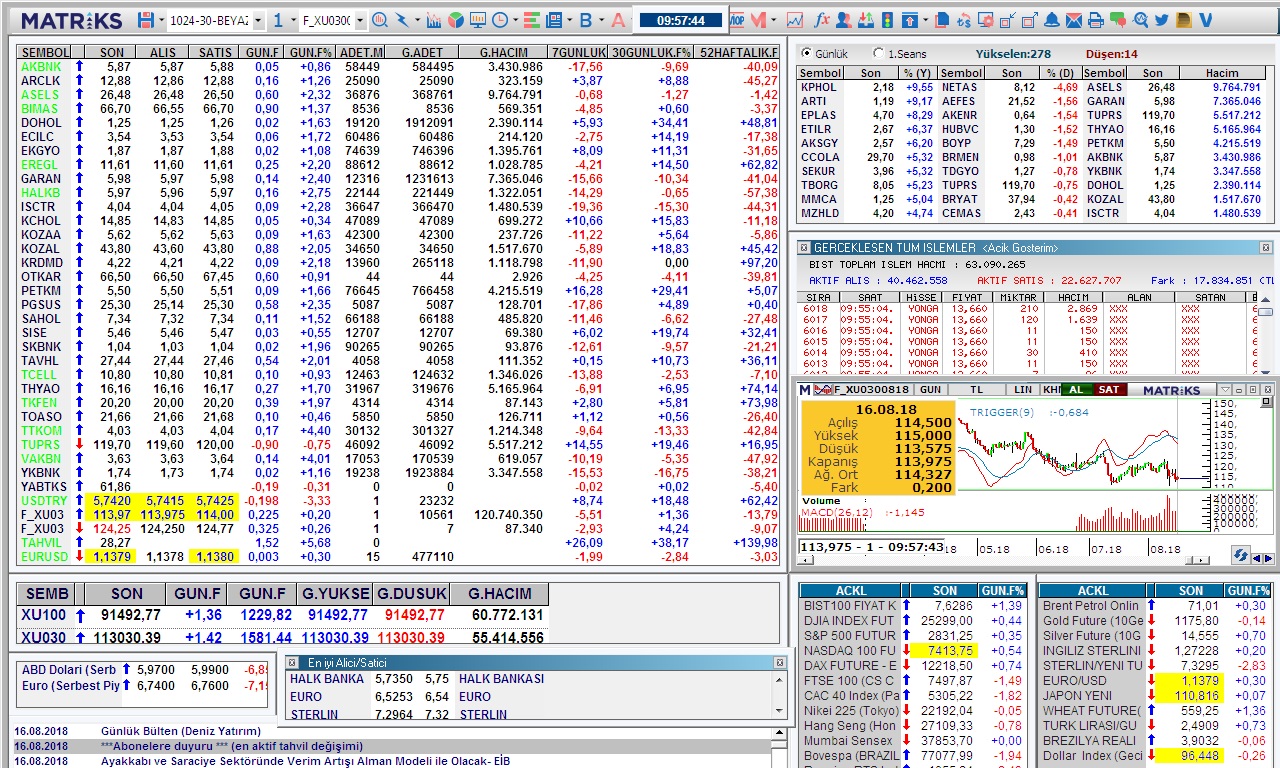Click the GARAN symbol row
The width and height of the screenshot is (1280, 768).
tap(398, 178)
